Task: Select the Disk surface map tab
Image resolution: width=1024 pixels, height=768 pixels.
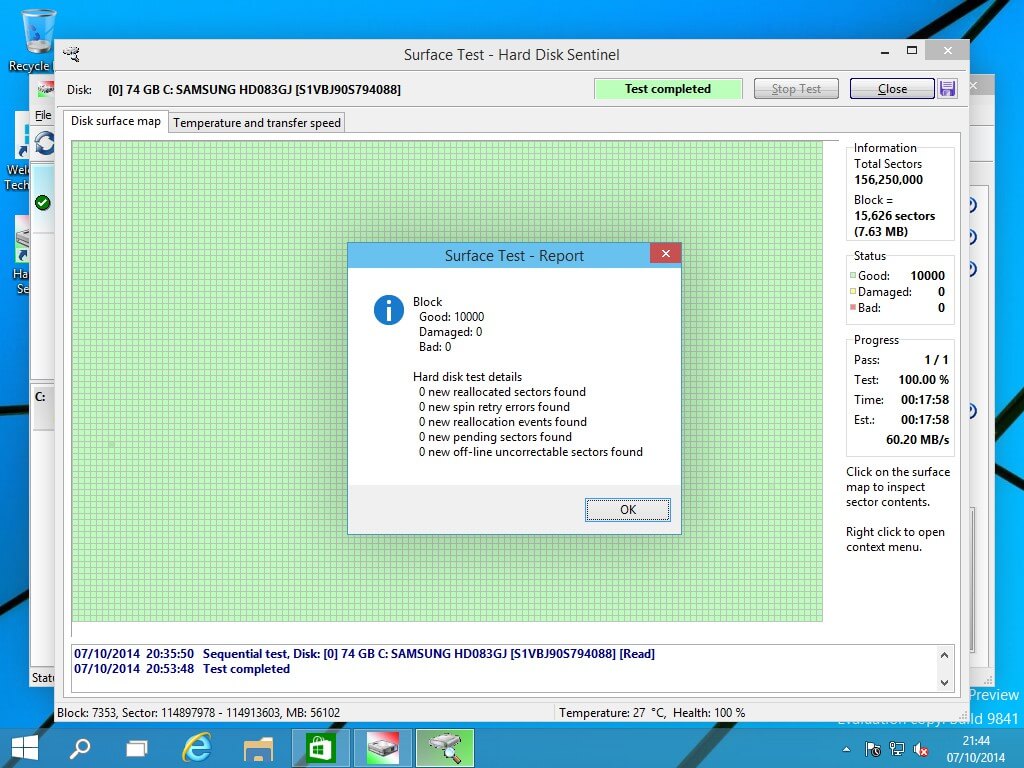Action: click(x=116, y=121)
